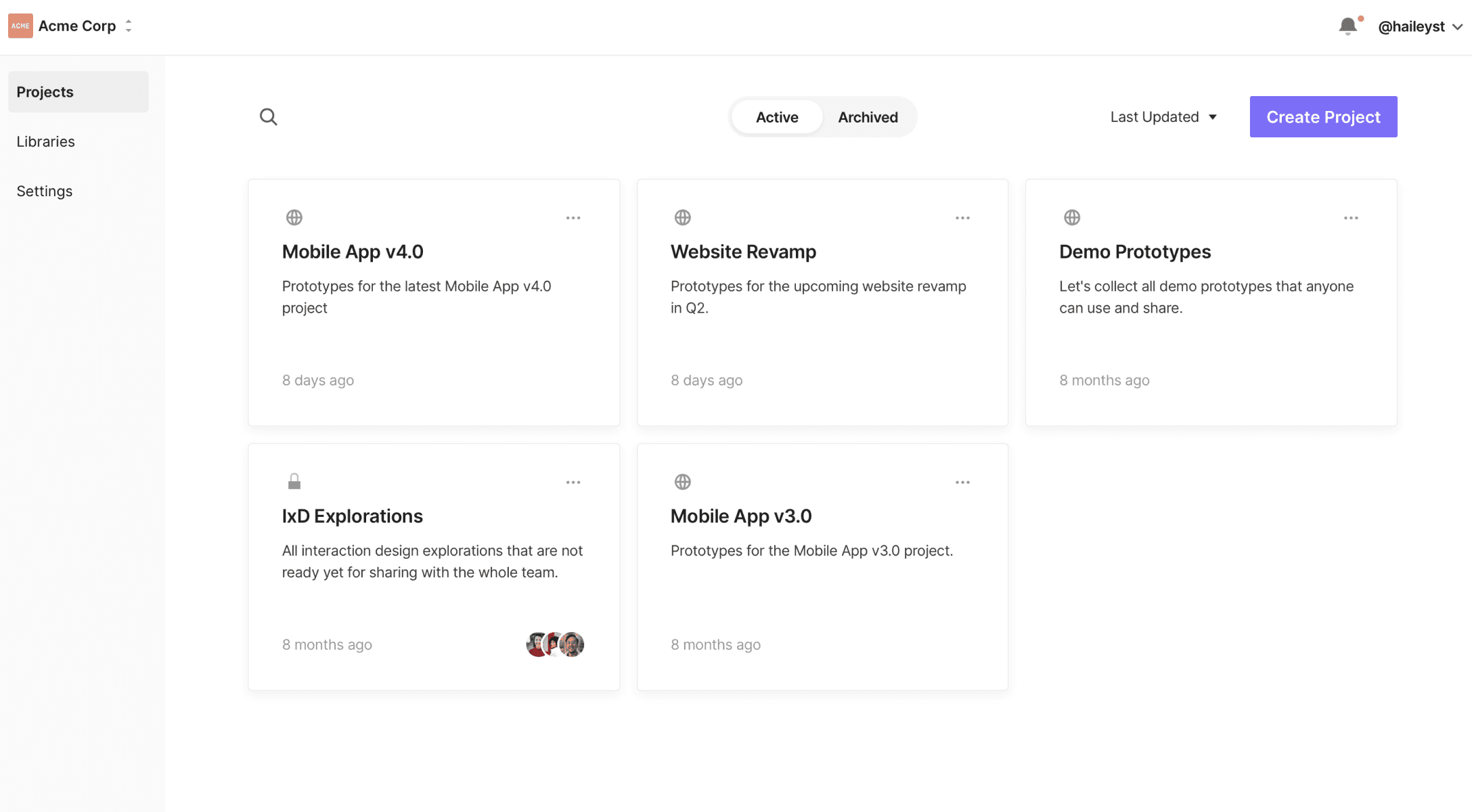This screenshot has height=812, width=1472.
Task: Open the Website Revamp project title
Action: (743, 252)
